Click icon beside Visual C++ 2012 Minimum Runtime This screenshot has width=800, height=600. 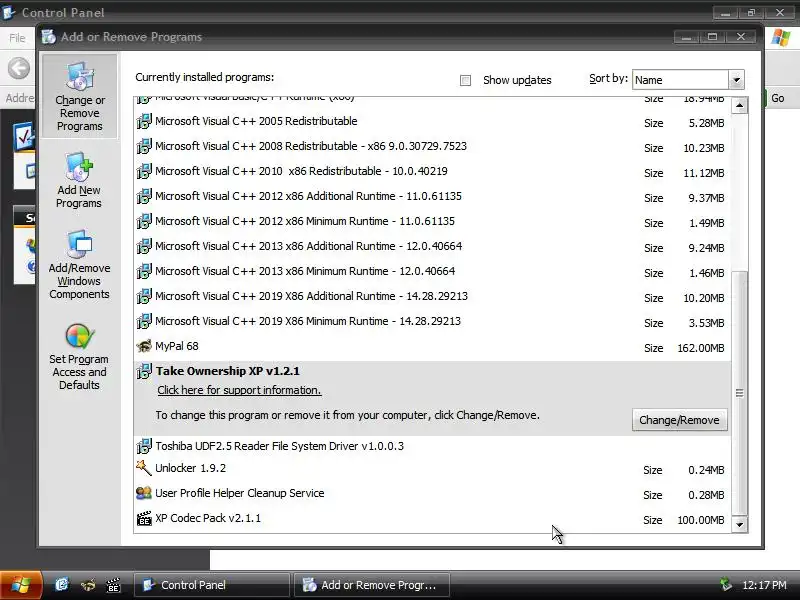(x=144, y=221)
